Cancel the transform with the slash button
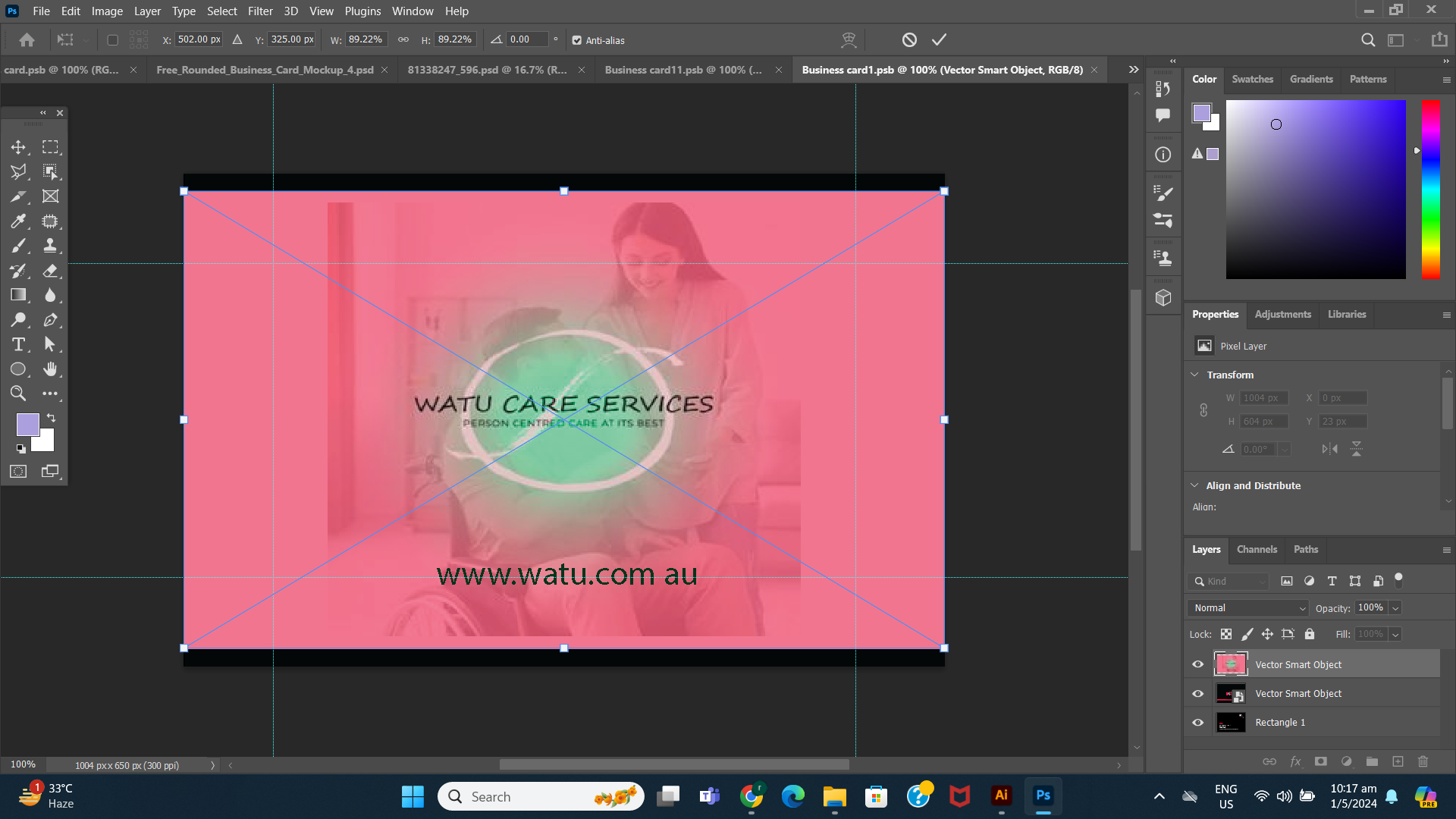 (910, 39)
